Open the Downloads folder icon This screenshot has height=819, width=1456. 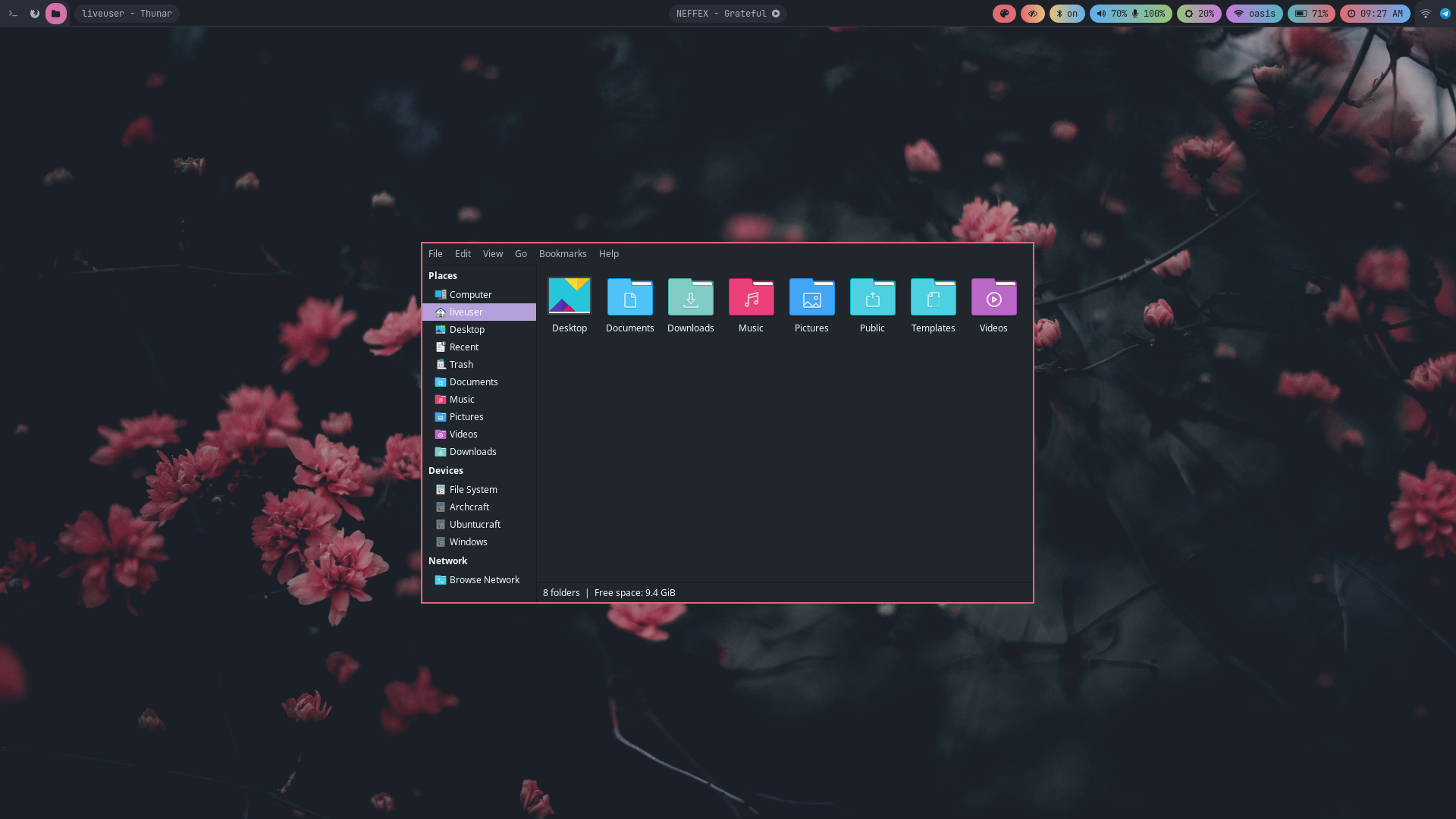click(690, 298)
